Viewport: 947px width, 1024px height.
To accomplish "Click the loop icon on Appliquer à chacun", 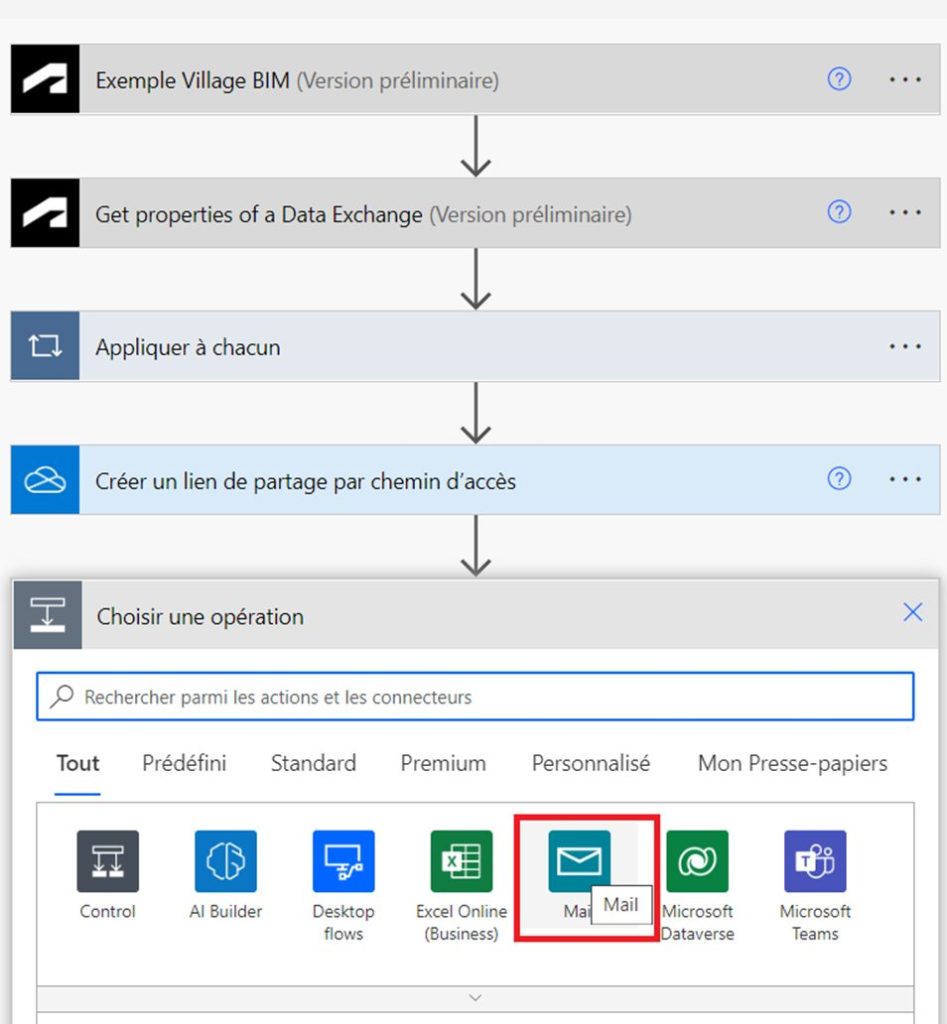I will (x=45, y=345).
